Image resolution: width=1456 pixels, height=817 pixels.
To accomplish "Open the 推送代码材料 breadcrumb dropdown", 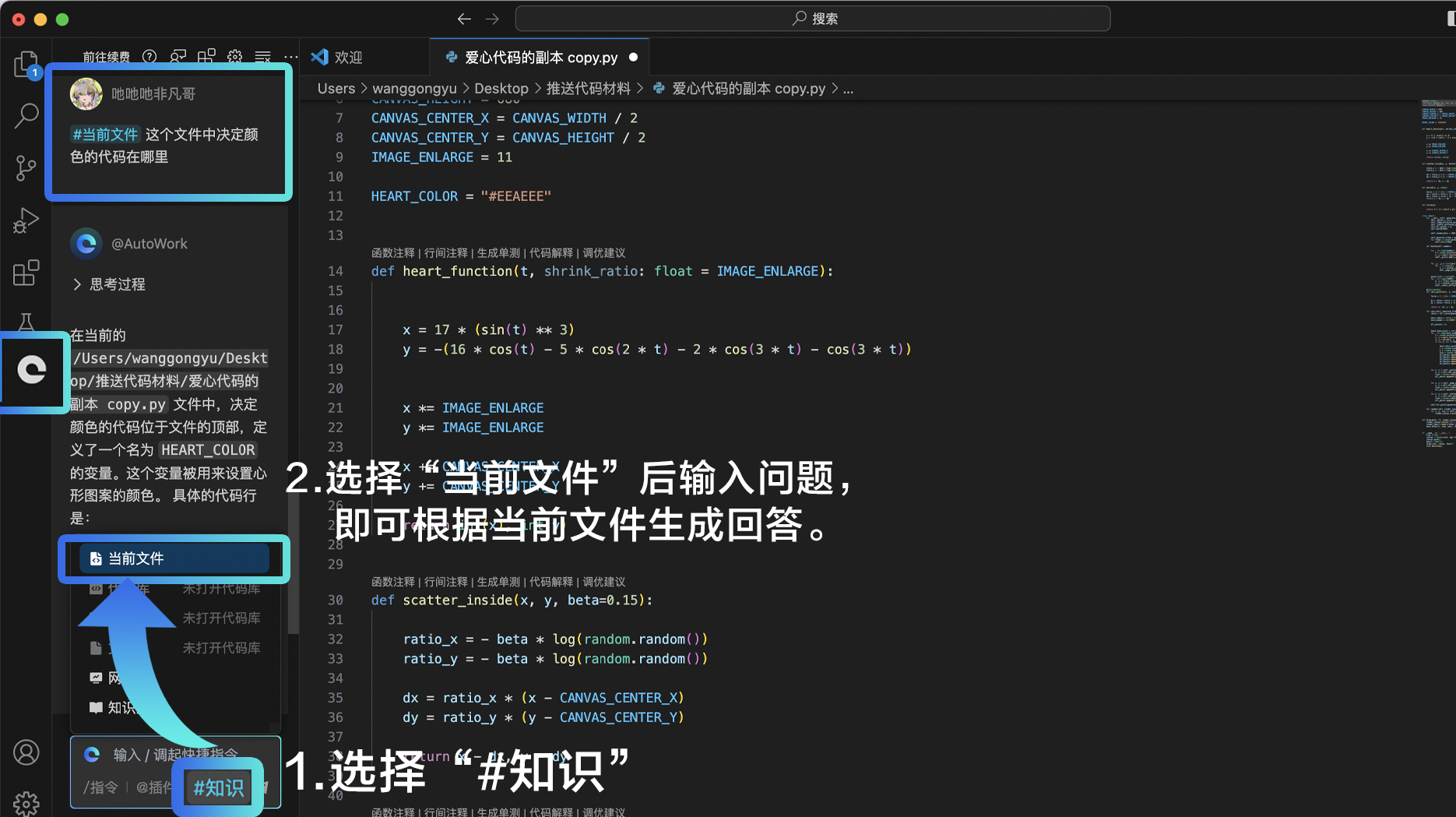I will coord(588,89).
